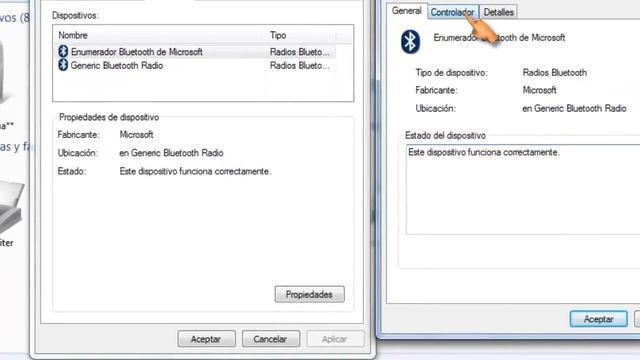Screen dimensions: 640x360
Task: Click Bluetooth icon beside Enumerador Bluetooth de Microsoft
Action: [x=63, y=51]
